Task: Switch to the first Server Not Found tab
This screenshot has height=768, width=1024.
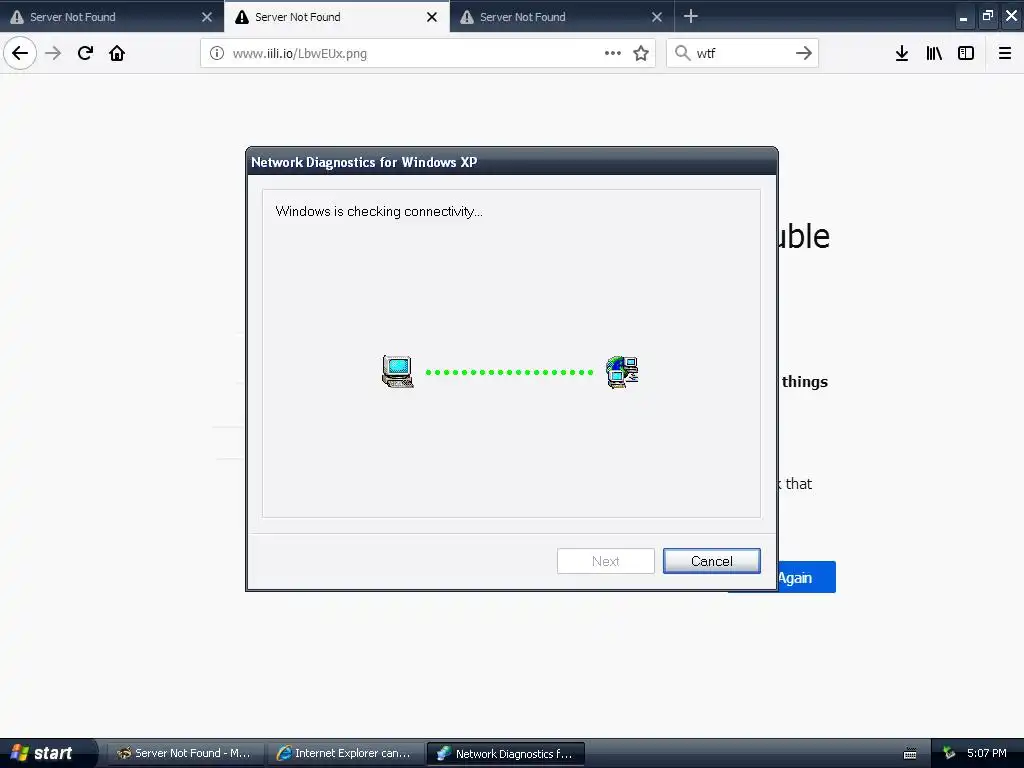Action: click(x=112, y=16)
